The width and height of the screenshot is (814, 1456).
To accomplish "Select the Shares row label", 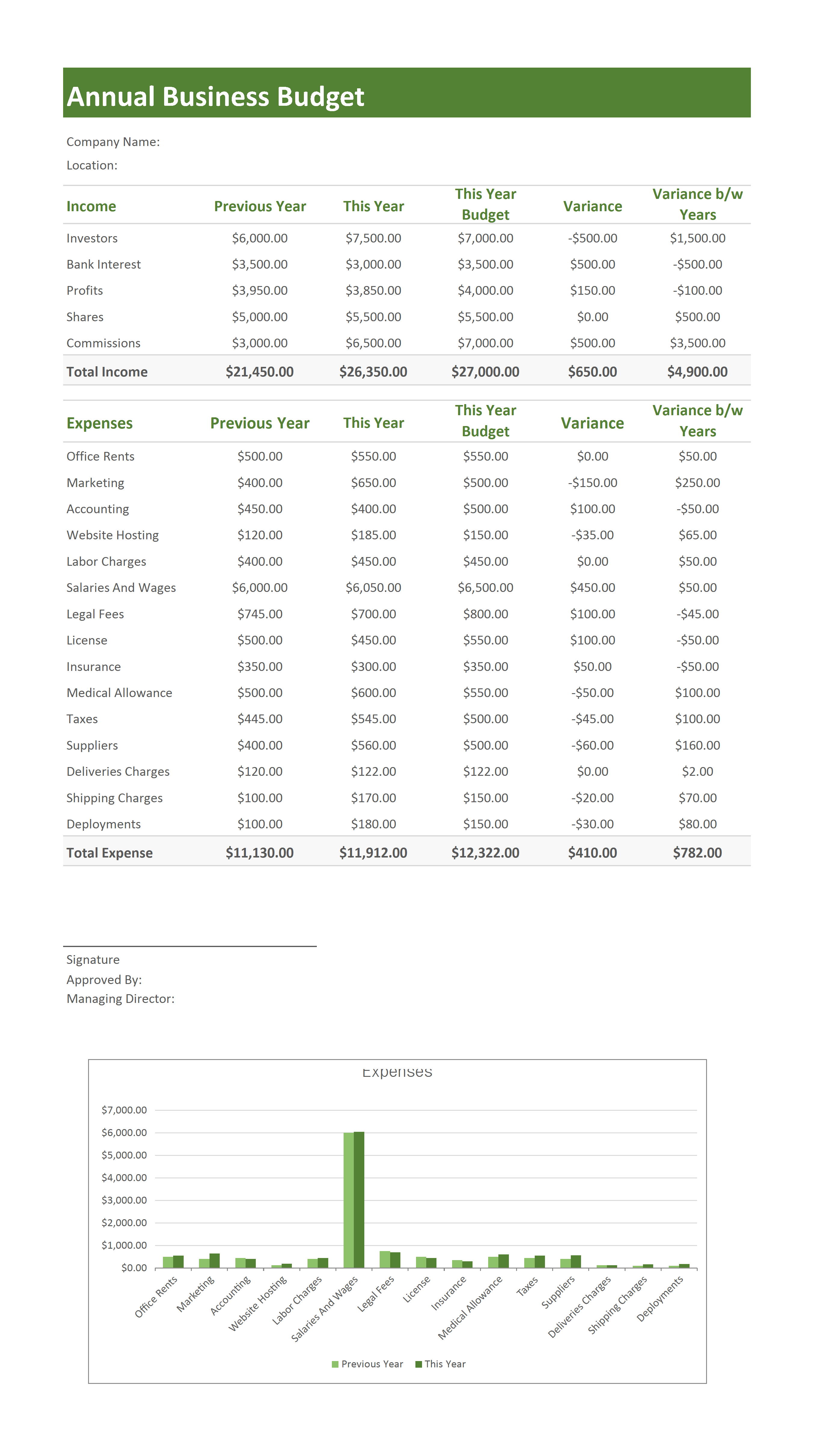I will point(85,316).
